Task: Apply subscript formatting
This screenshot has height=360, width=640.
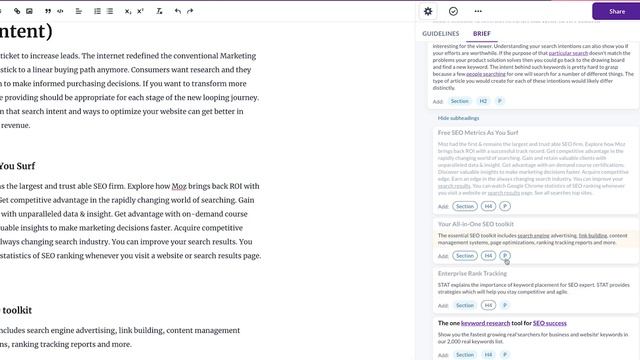Action: click(128, 11)
